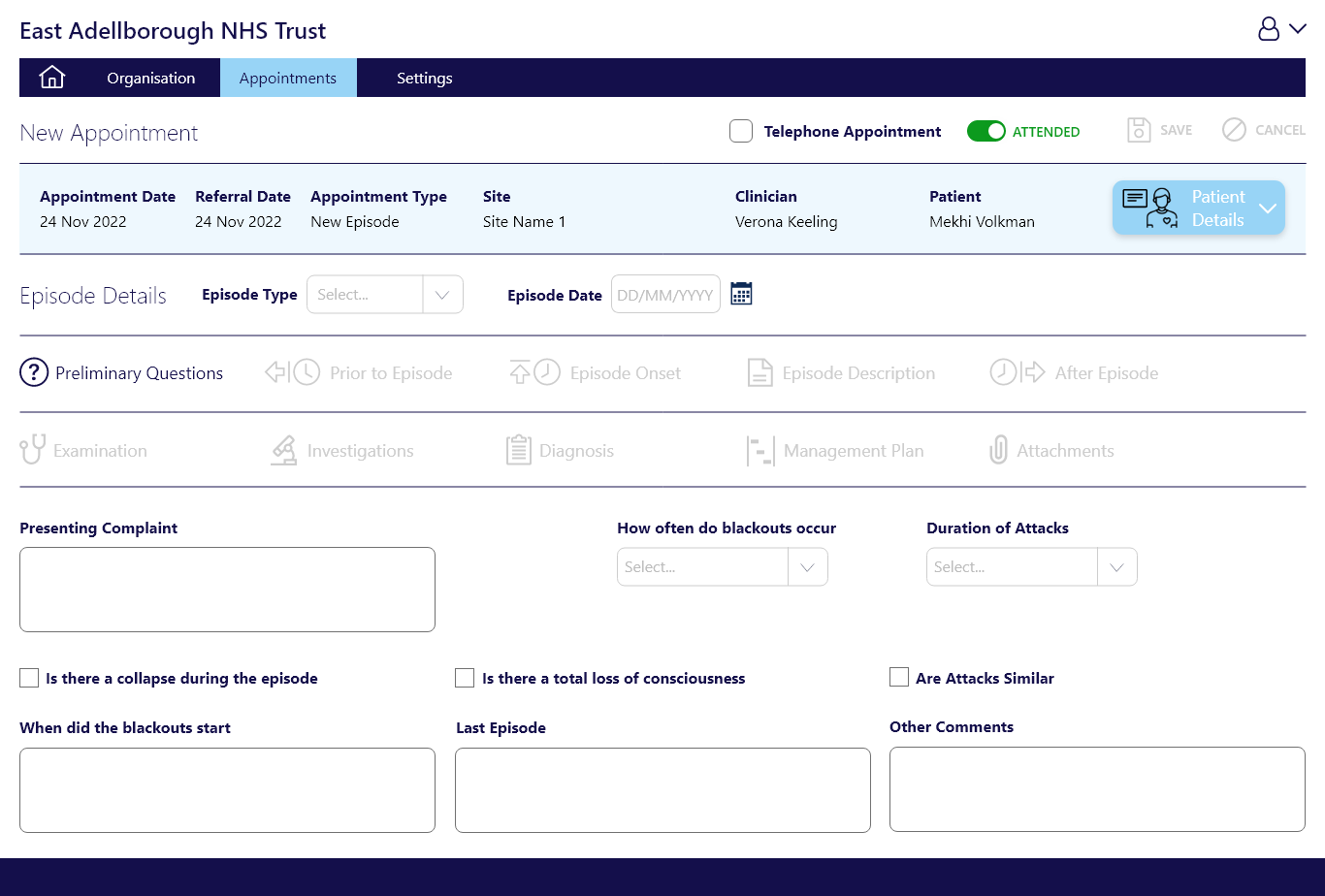Click the When did the blackouts start box

click(x=227, y=789)
